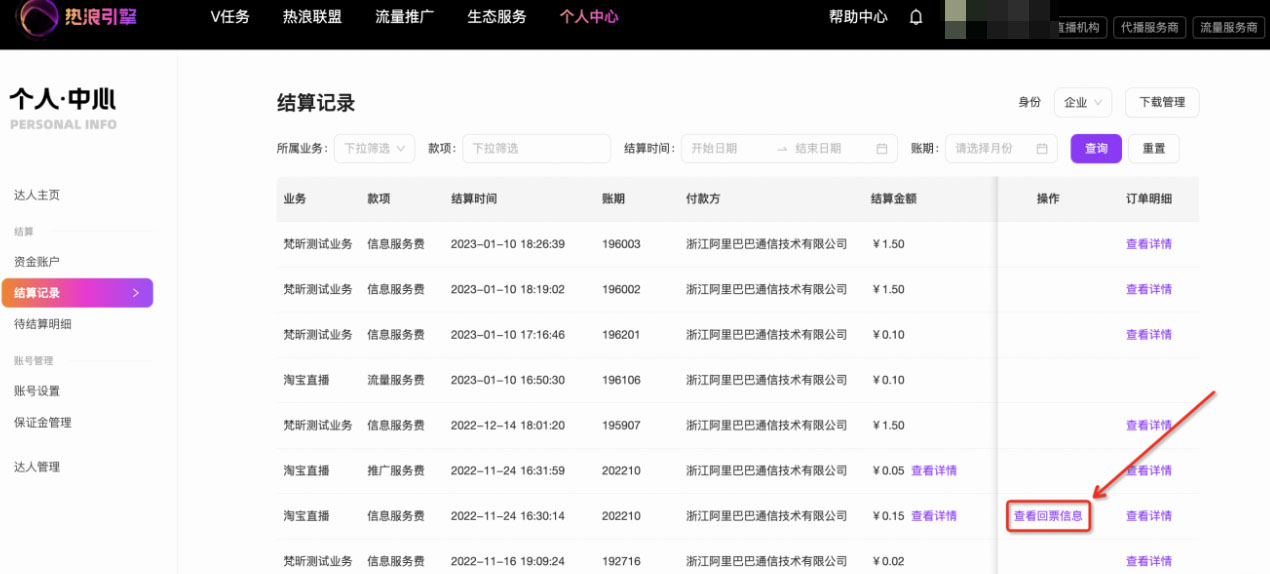Click the 付款方 column header

tap(703, 199)
